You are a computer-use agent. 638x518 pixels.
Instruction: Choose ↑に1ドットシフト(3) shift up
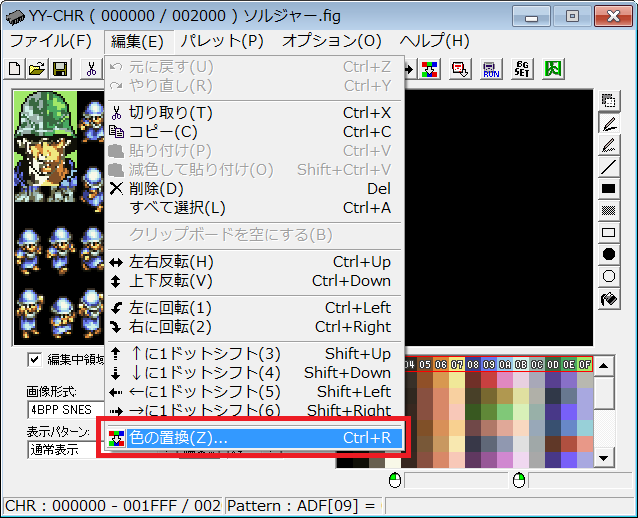[255, 354]
